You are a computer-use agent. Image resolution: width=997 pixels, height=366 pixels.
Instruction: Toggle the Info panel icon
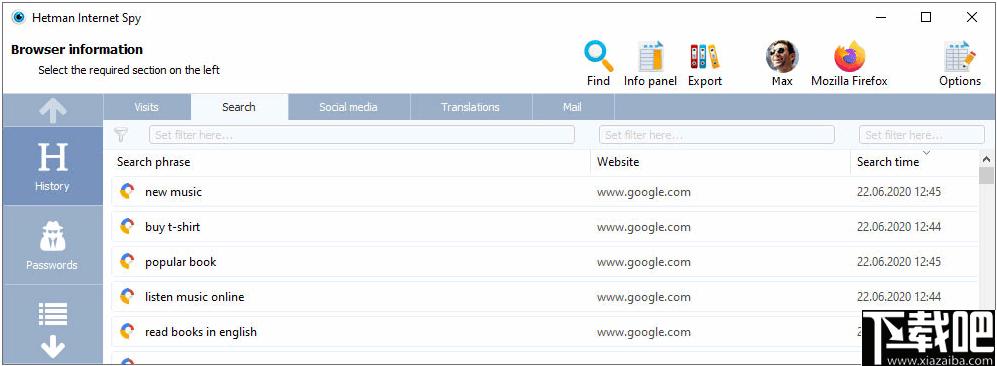[x=650, y=57]
